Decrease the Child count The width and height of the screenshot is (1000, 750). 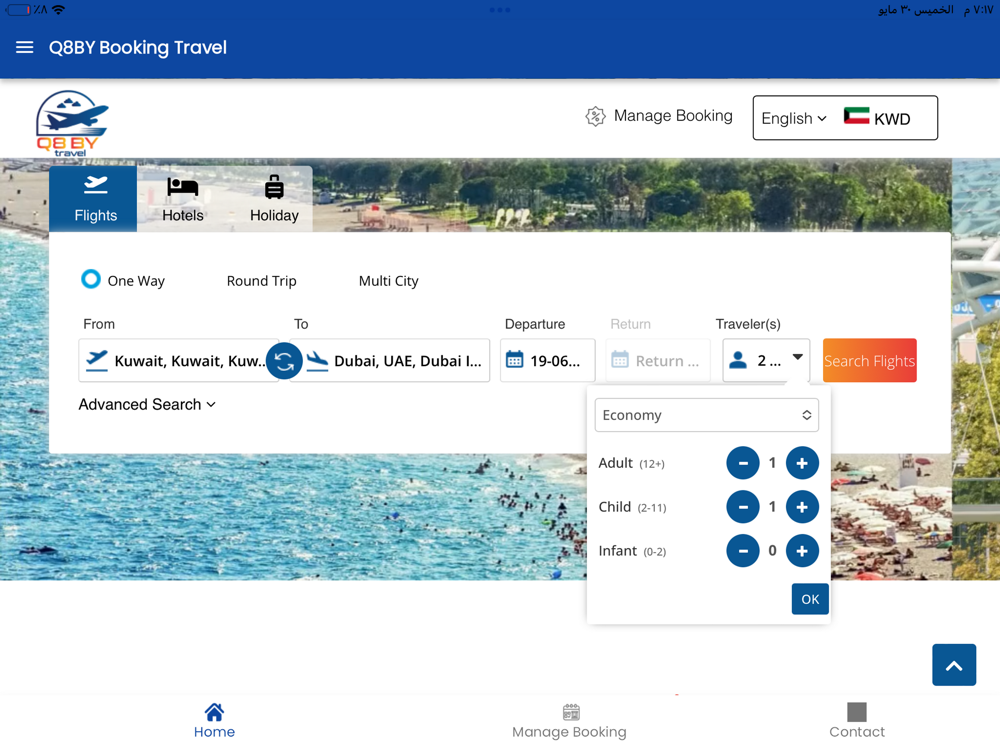(x=743, y=507)
